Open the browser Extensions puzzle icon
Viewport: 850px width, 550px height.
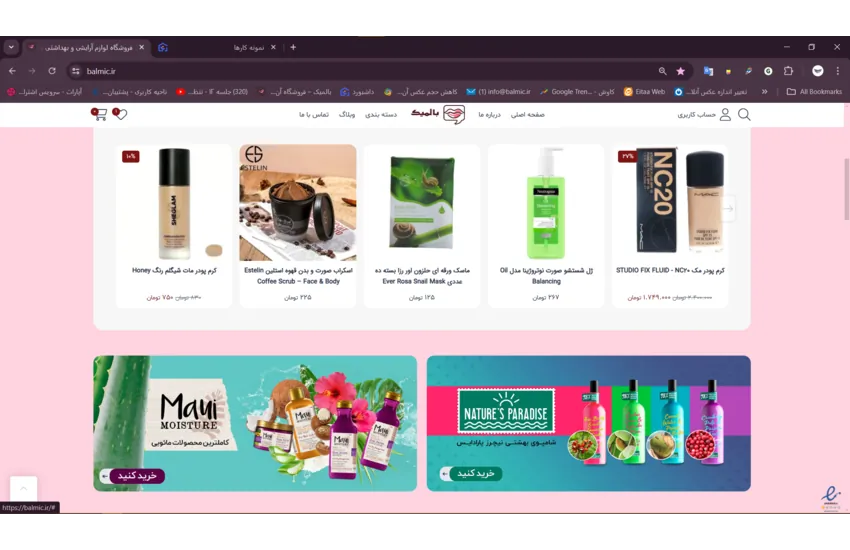click(788, 71)
